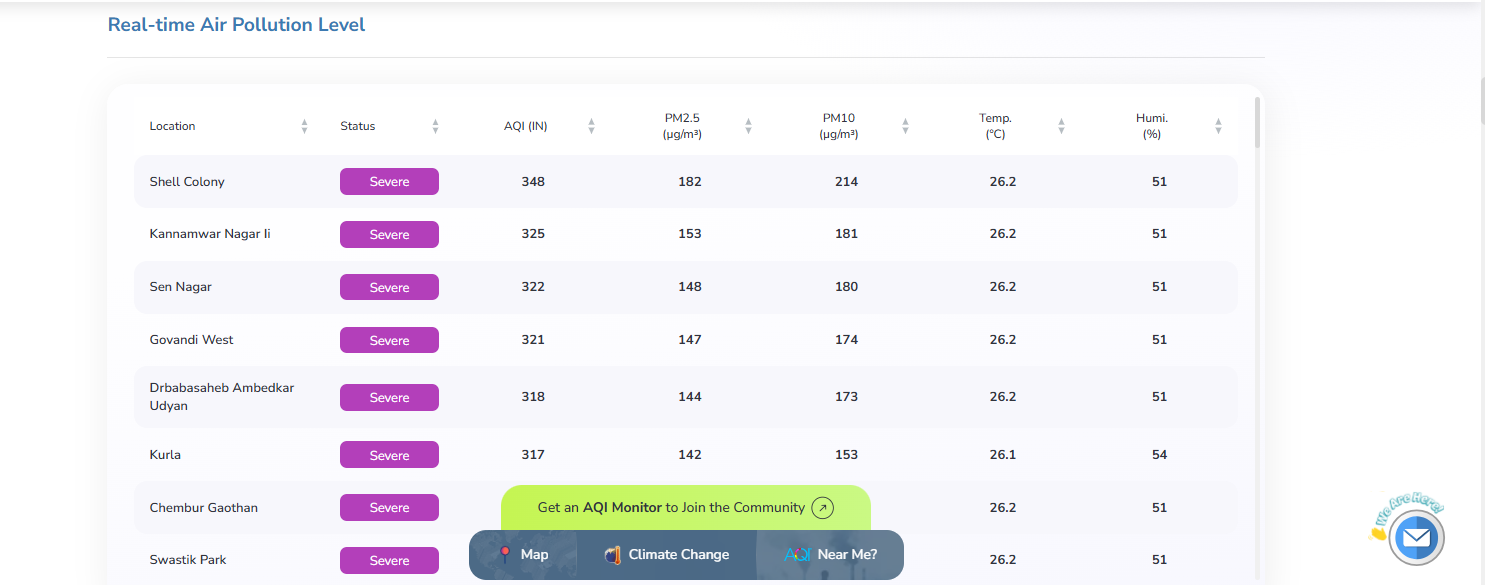Open the Map tab
1485x585 pixels.
point(523,555)
